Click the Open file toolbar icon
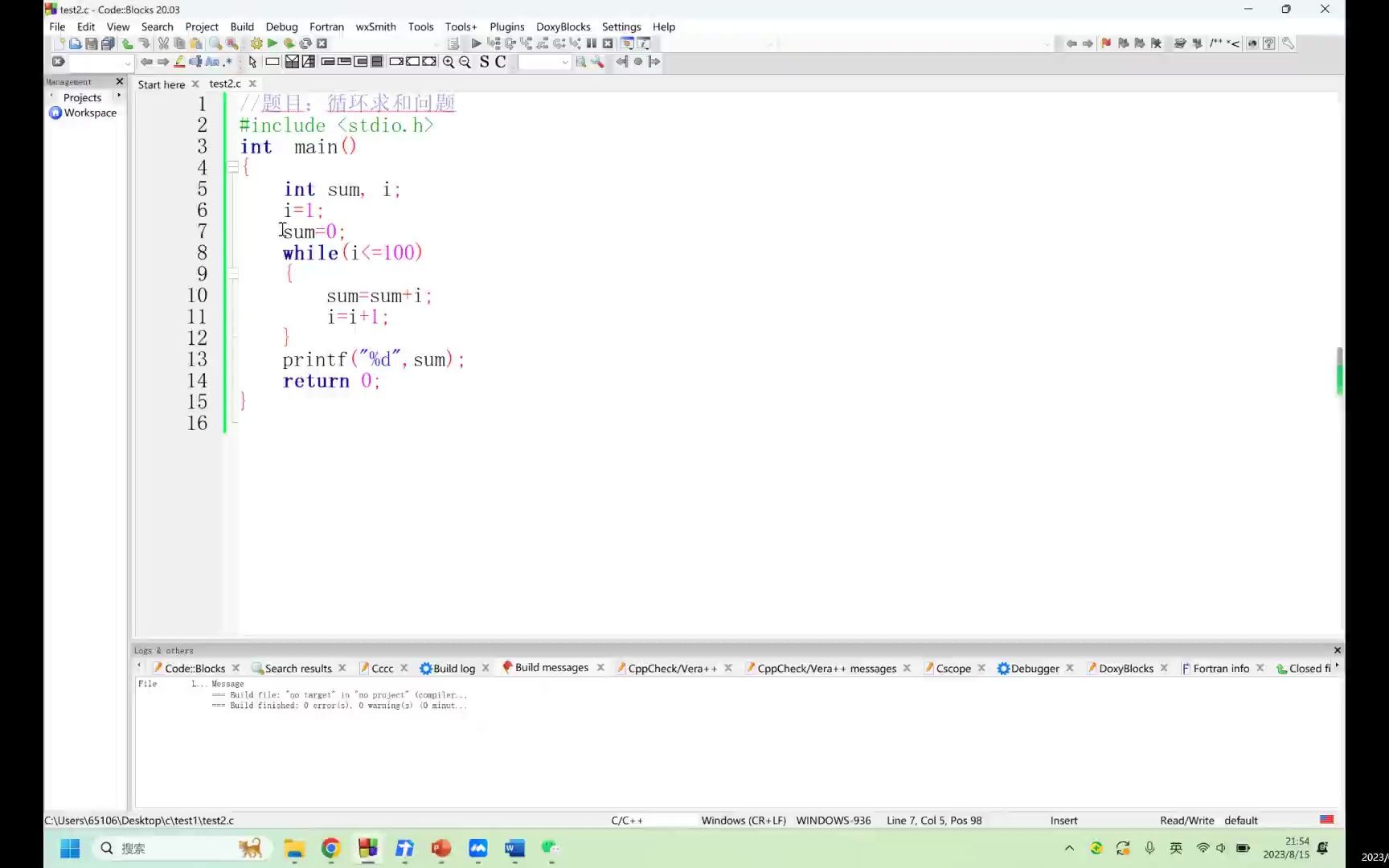Screen dimensions: 1389x868 75,43
